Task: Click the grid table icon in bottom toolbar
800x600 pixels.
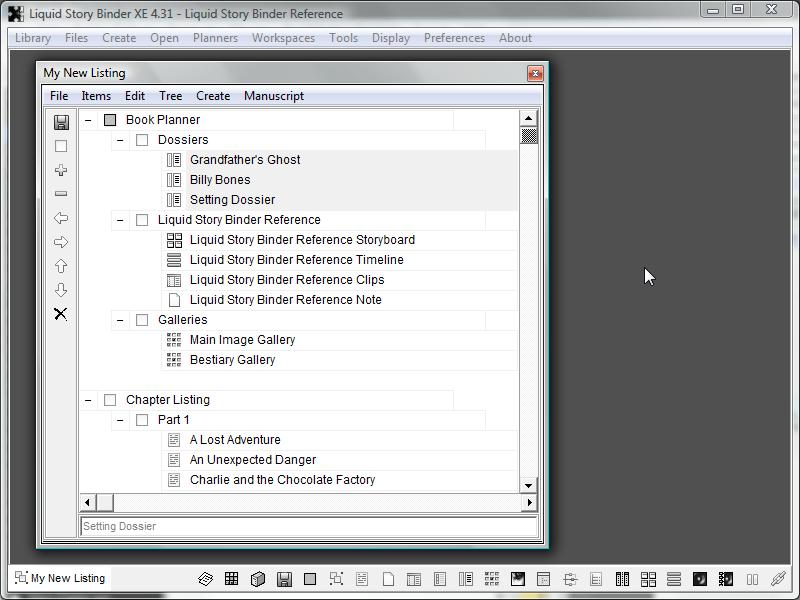Action: [x=231, y=579]
